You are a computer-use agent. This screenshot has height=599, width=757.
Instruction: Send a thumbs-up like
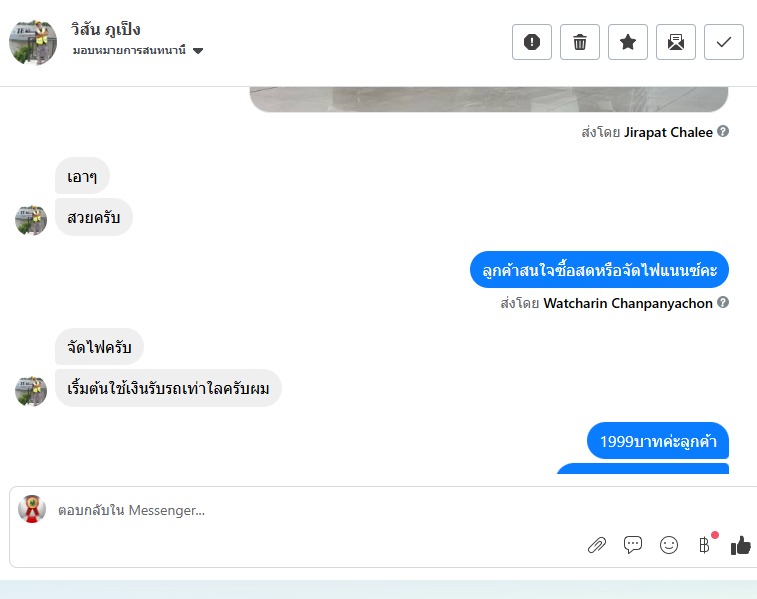tap(741, 545)
